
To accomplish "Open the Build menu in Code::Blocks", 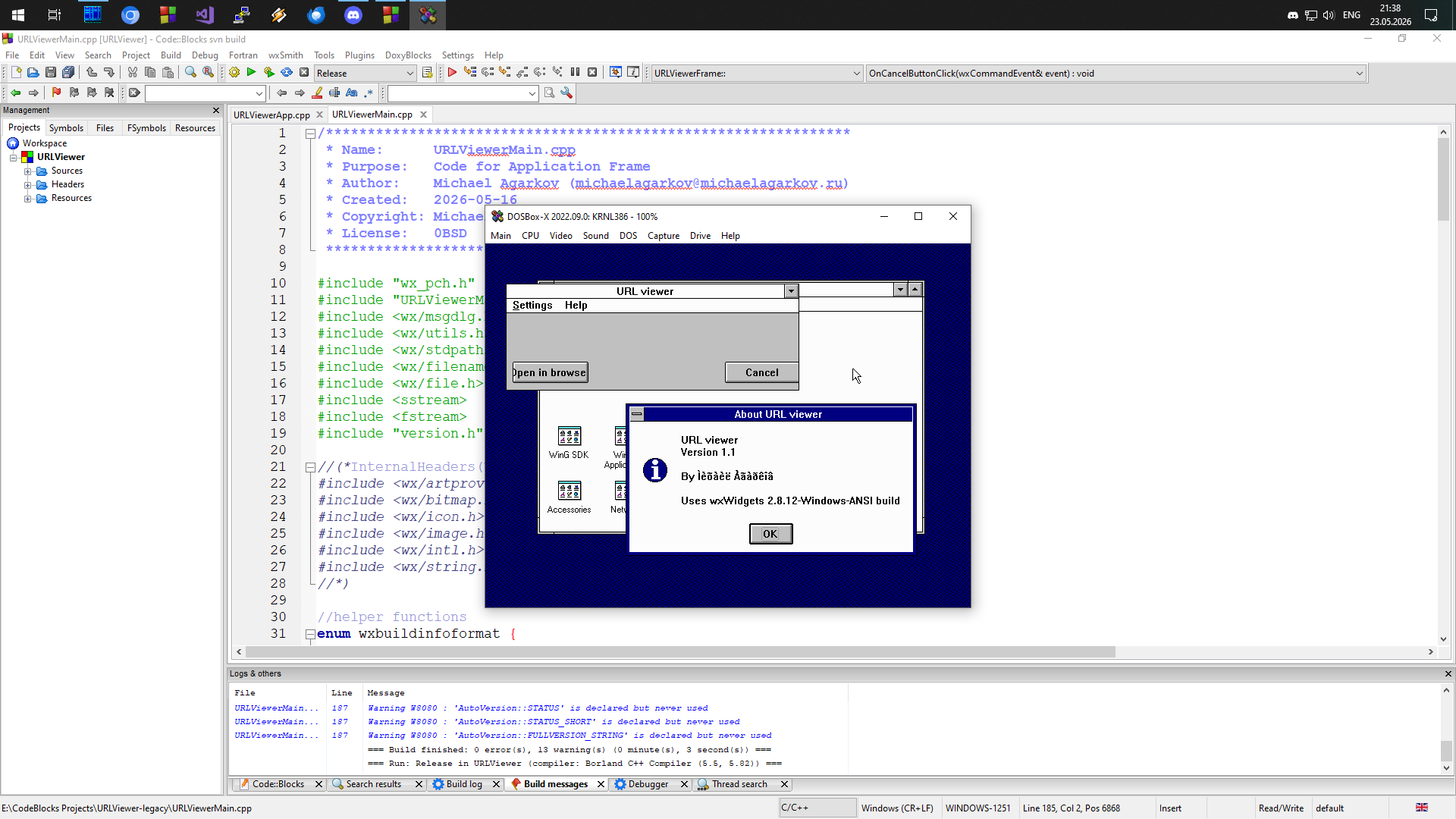I will point(171,55).
